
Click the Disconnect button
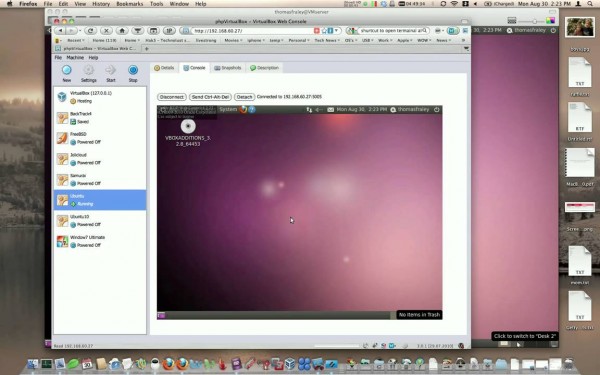click(x=172, y=97)
